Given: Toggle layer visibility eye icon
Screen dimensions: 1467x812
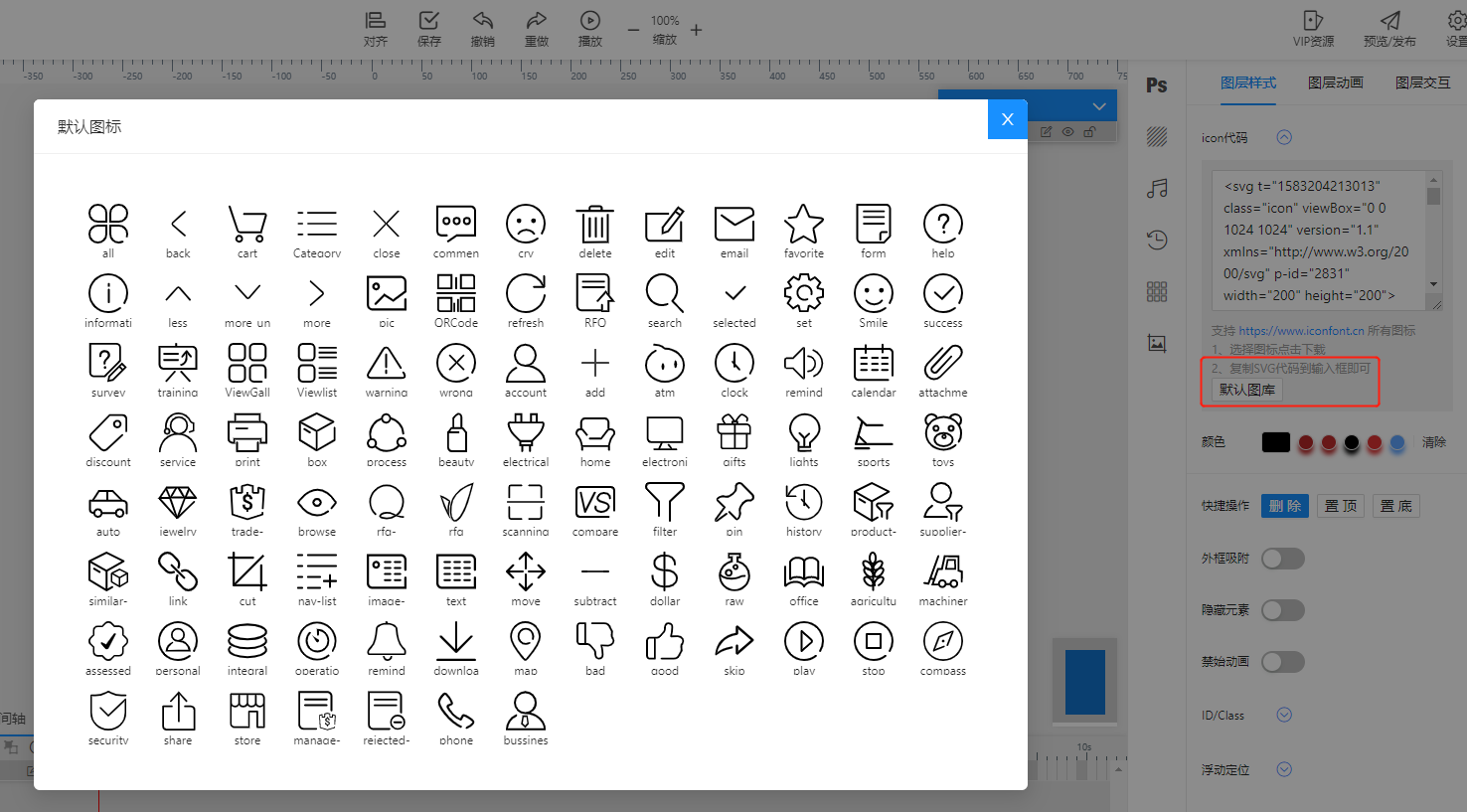Looking at the screenshot, I should click(1068, 131).
